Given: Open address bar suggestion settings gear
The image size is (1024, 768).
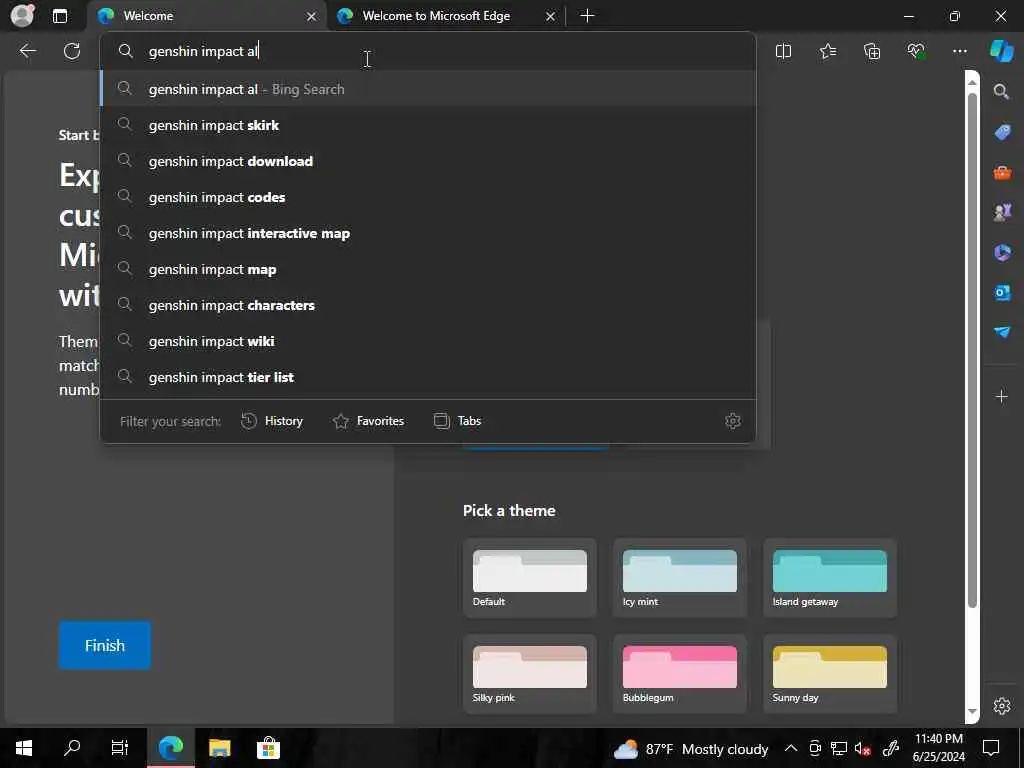Looking at the screenshot, I should (733, 421).
